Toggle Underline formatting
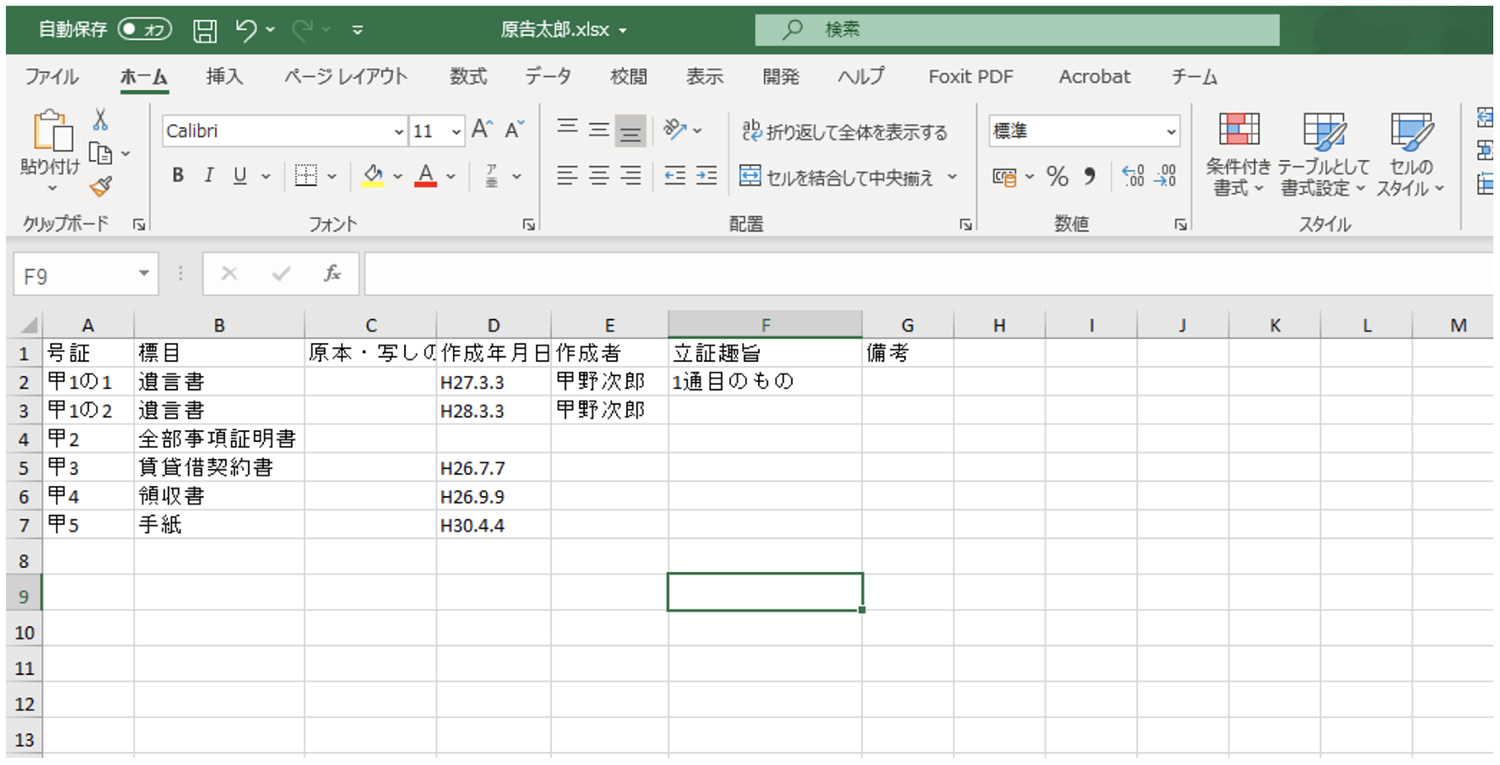This screenshot has width=1500, height=765. [x=240, y=176]
